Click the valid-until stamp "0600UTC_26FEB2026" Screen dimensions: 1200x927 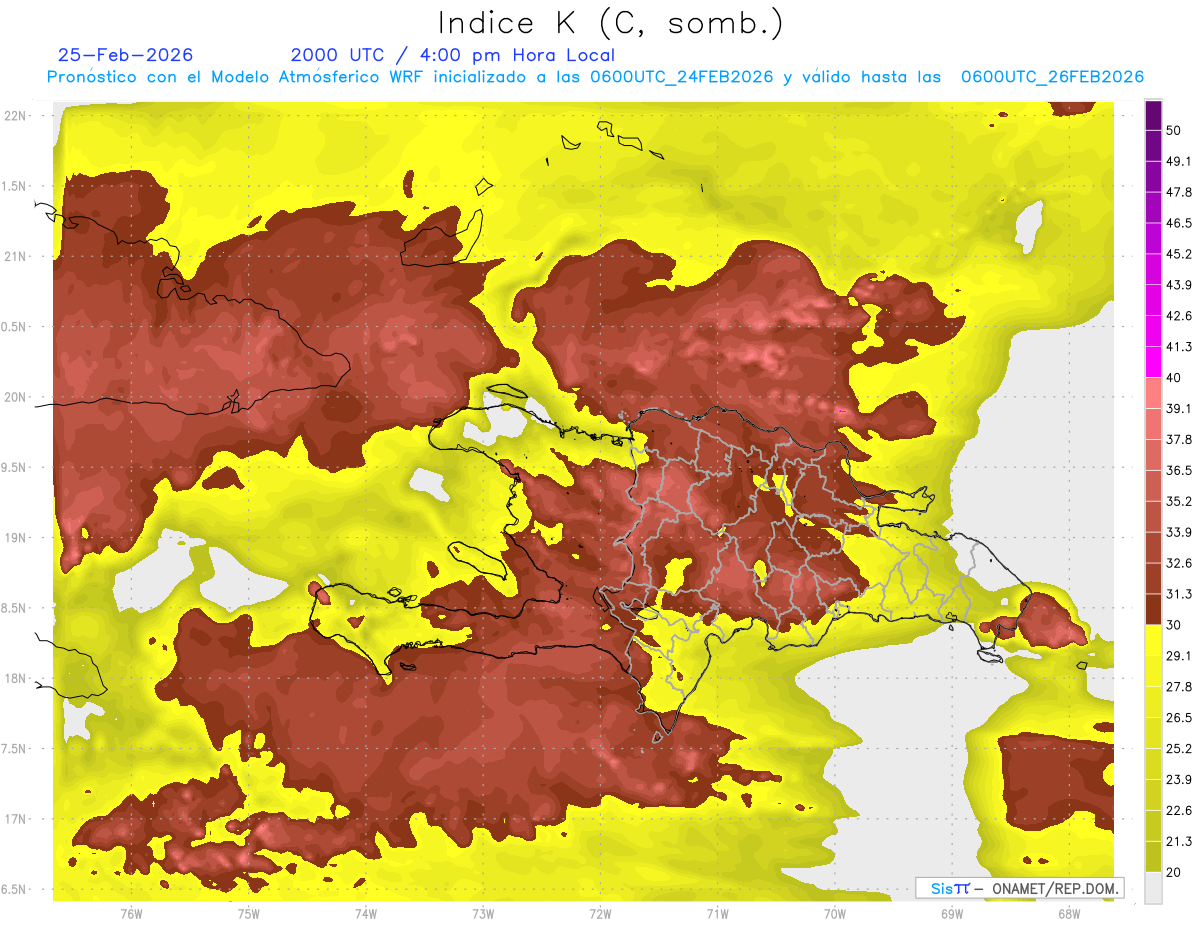click(1052, 77)
